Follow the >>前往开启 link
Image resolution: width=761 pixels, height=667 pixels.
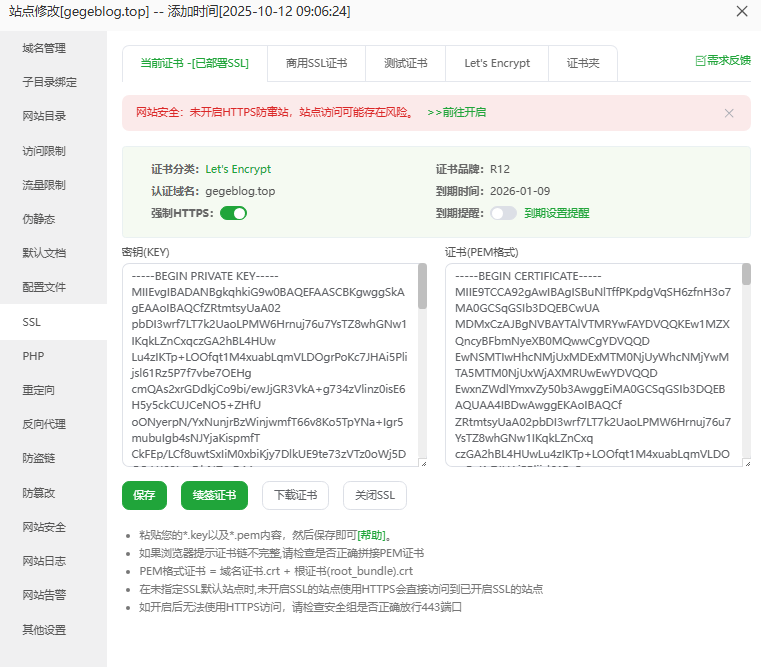coord(457,112)
